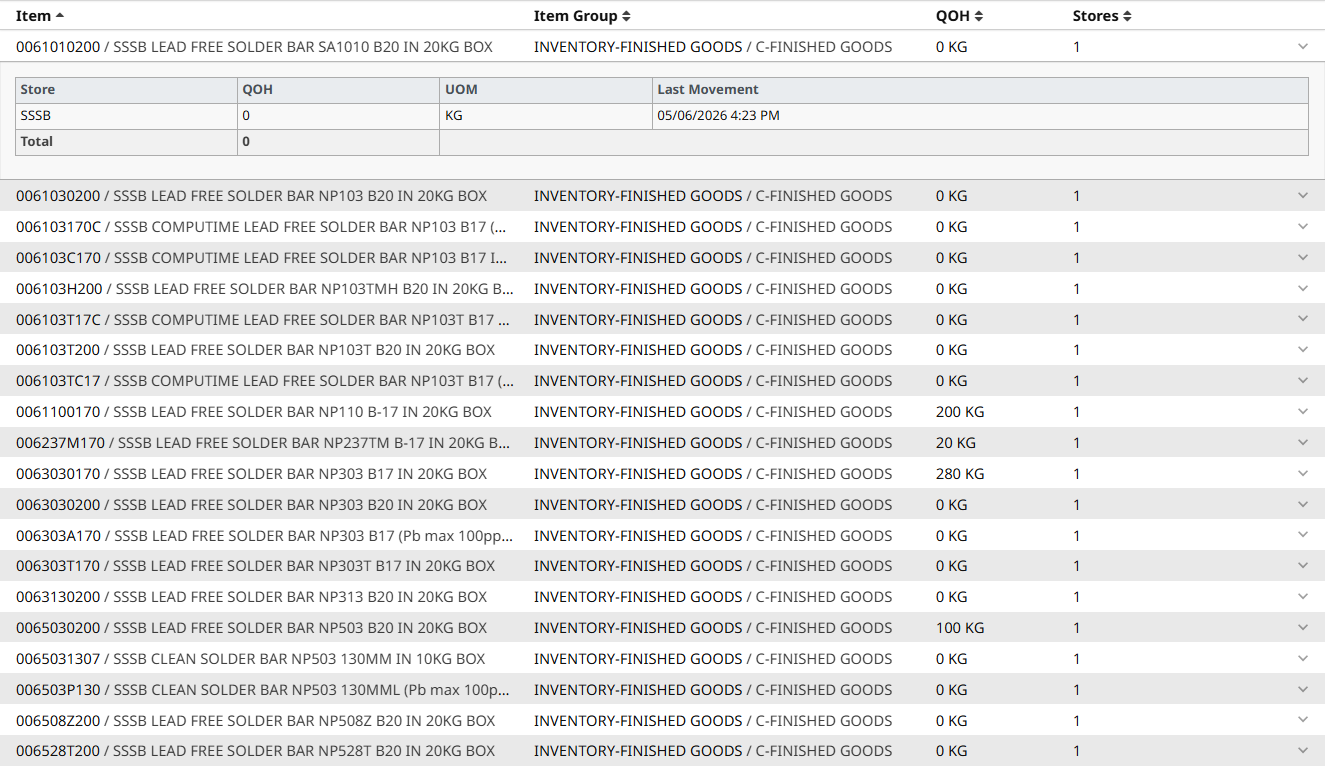Viewport: 1325px width, 766px height.
Task: Expand row 006508Z200 chevron
Action: click(1302, 721)
